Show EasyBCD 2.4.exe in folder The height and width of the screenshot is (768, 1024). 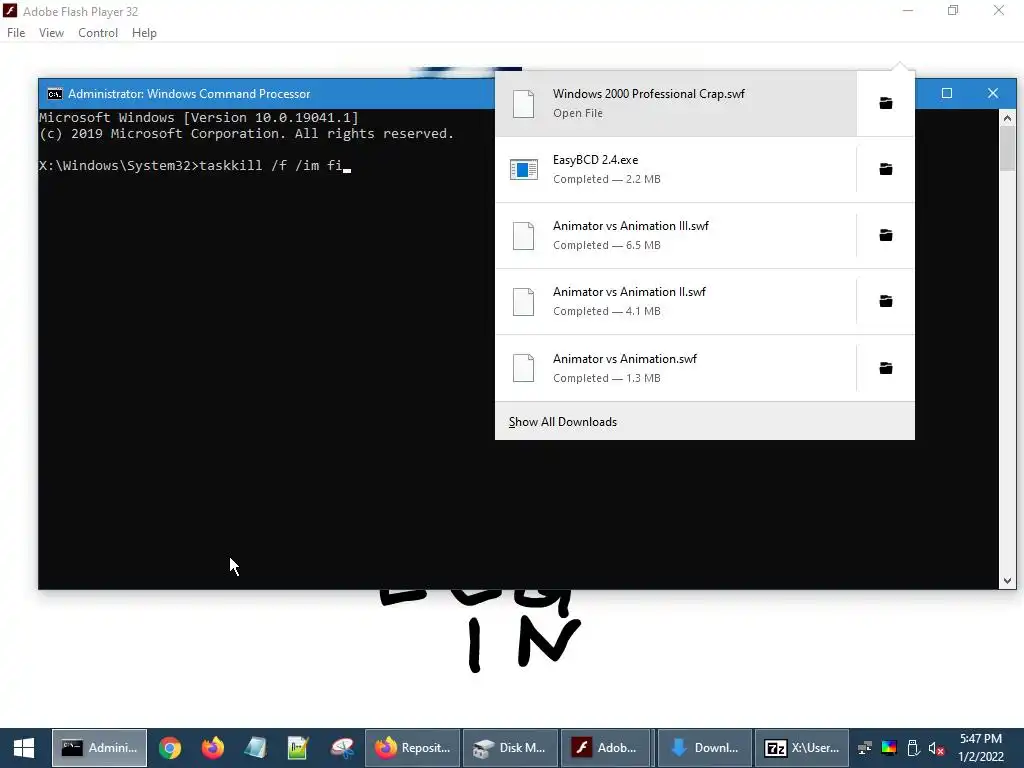(886, 169)
